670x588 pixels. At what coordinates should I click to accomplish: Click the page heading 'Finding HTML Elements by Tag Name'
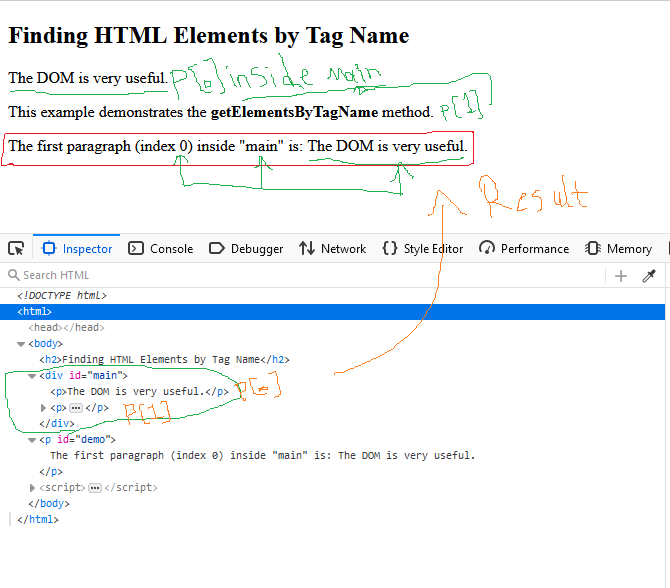(x=209, y=35)
